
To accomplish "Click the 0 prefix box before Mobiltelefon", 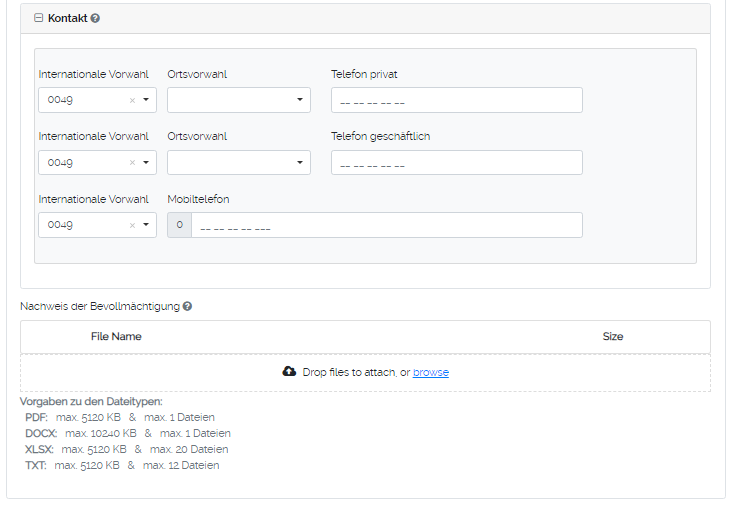I will (x=179, y=226).
